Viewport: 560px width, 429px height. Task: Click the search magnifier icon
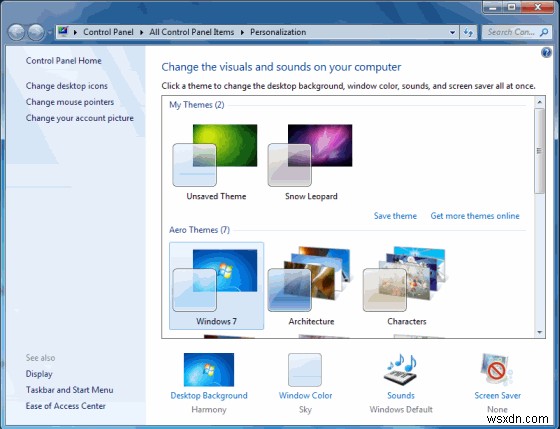coord(544,33)
